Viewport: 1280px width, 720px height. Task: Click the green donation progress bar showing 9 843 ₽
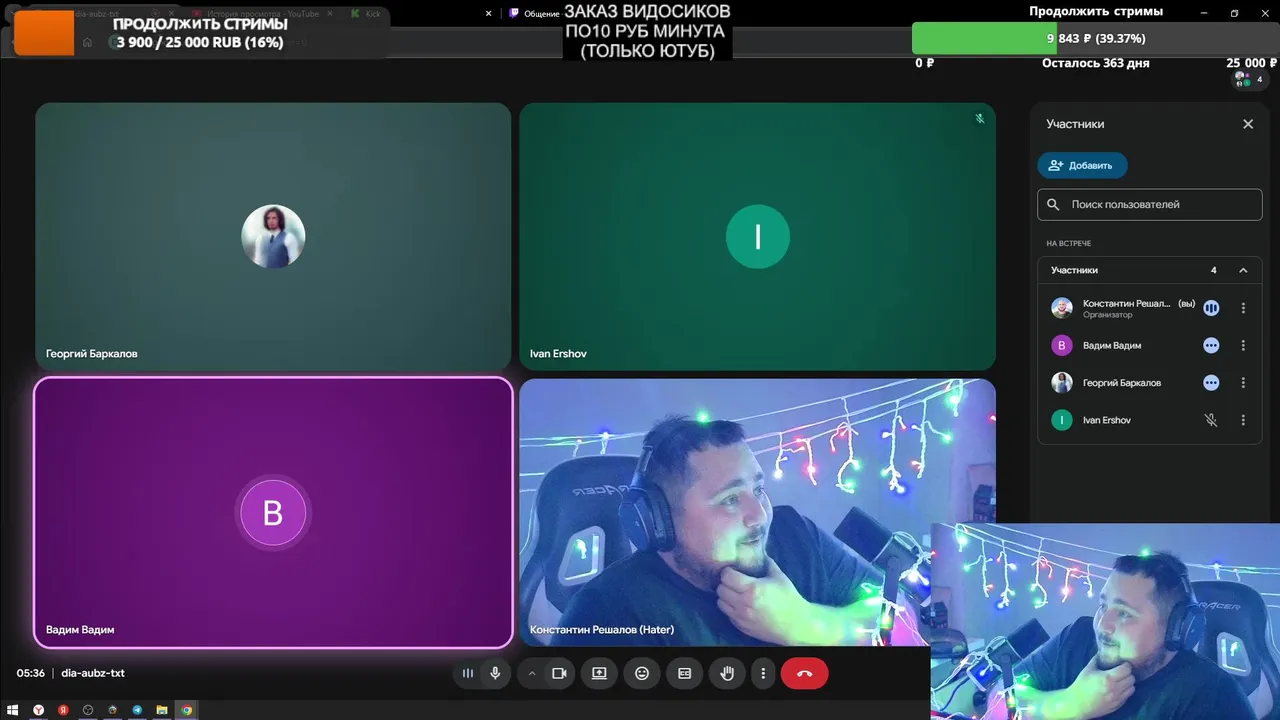[1095, 38]
